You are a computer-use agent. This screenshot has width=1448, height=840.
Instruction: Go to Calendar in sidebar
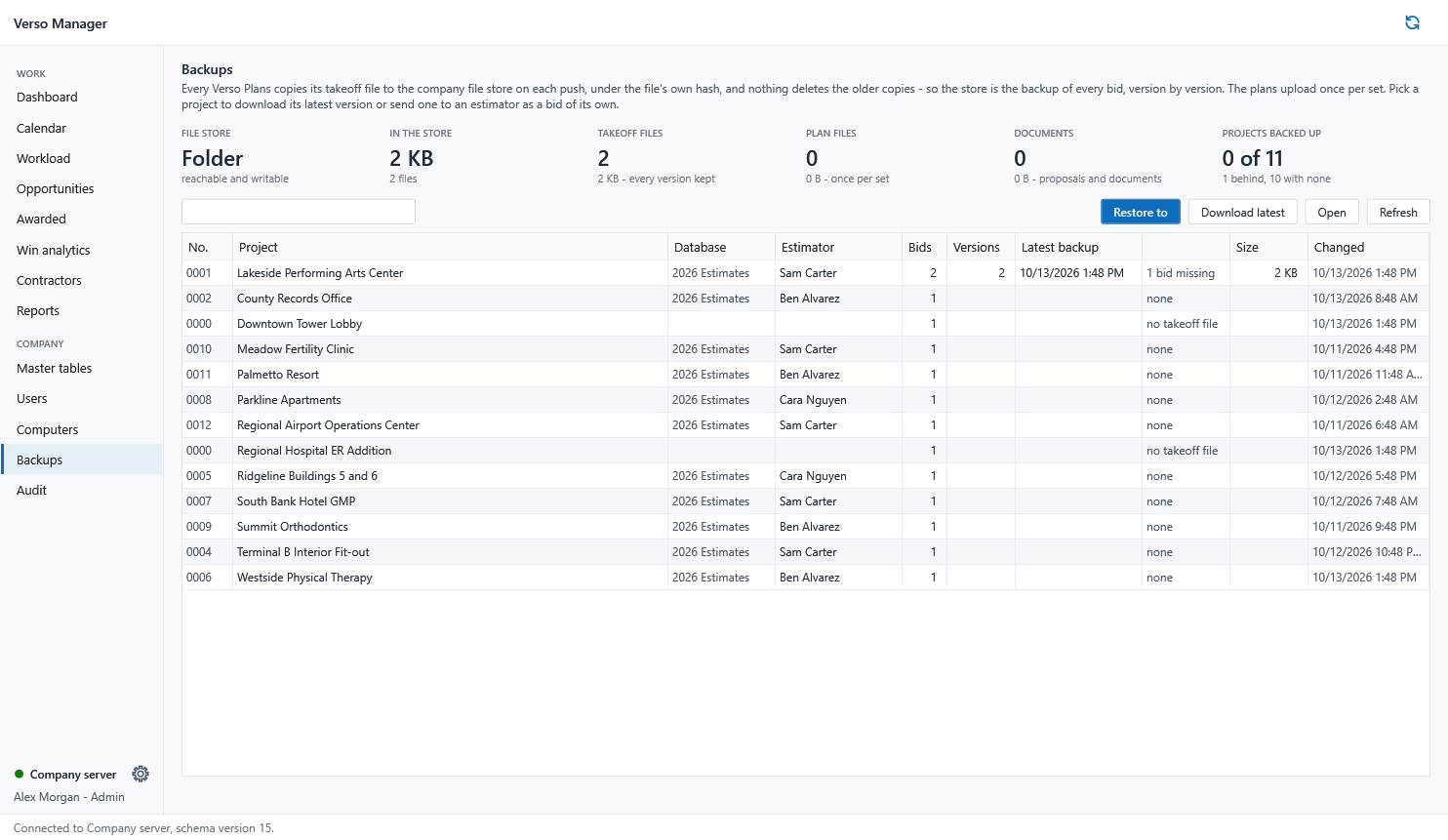[81, 128]
